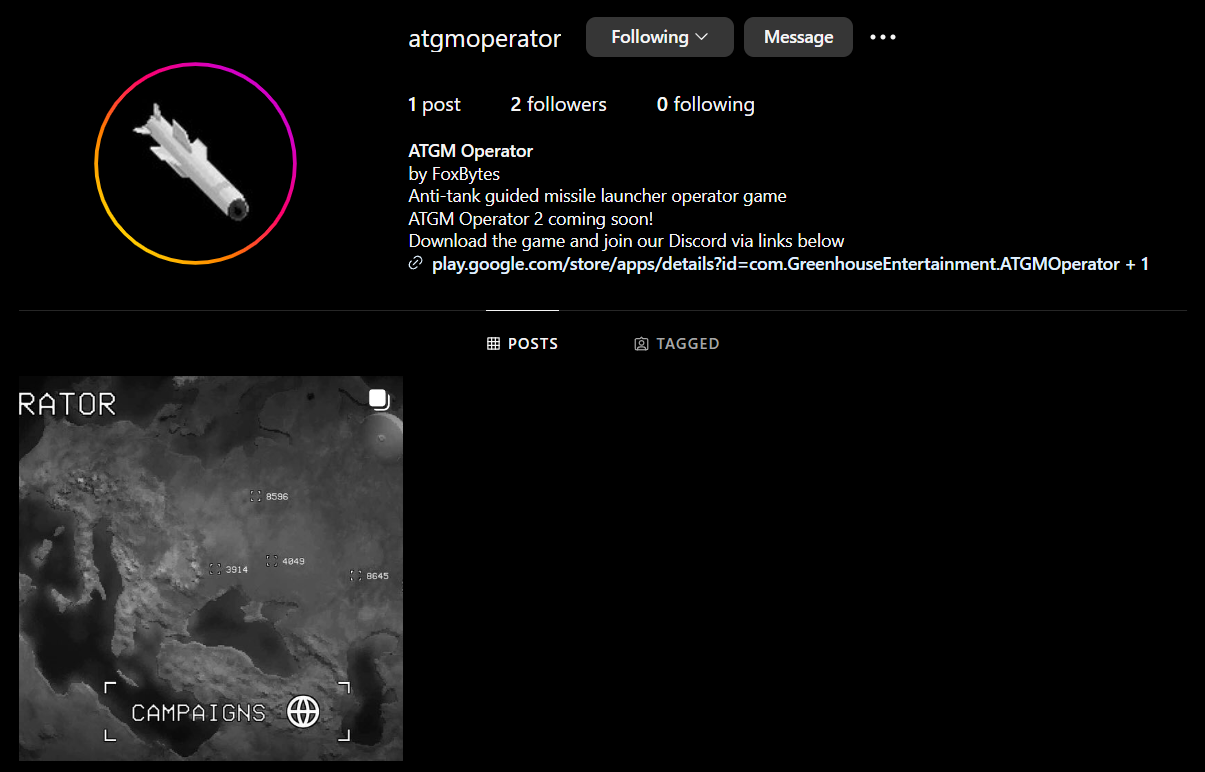Screen dimensions: 1205x772
Task: Click the globe icon next to CAMPAIGNS
Action: (303, 711)
